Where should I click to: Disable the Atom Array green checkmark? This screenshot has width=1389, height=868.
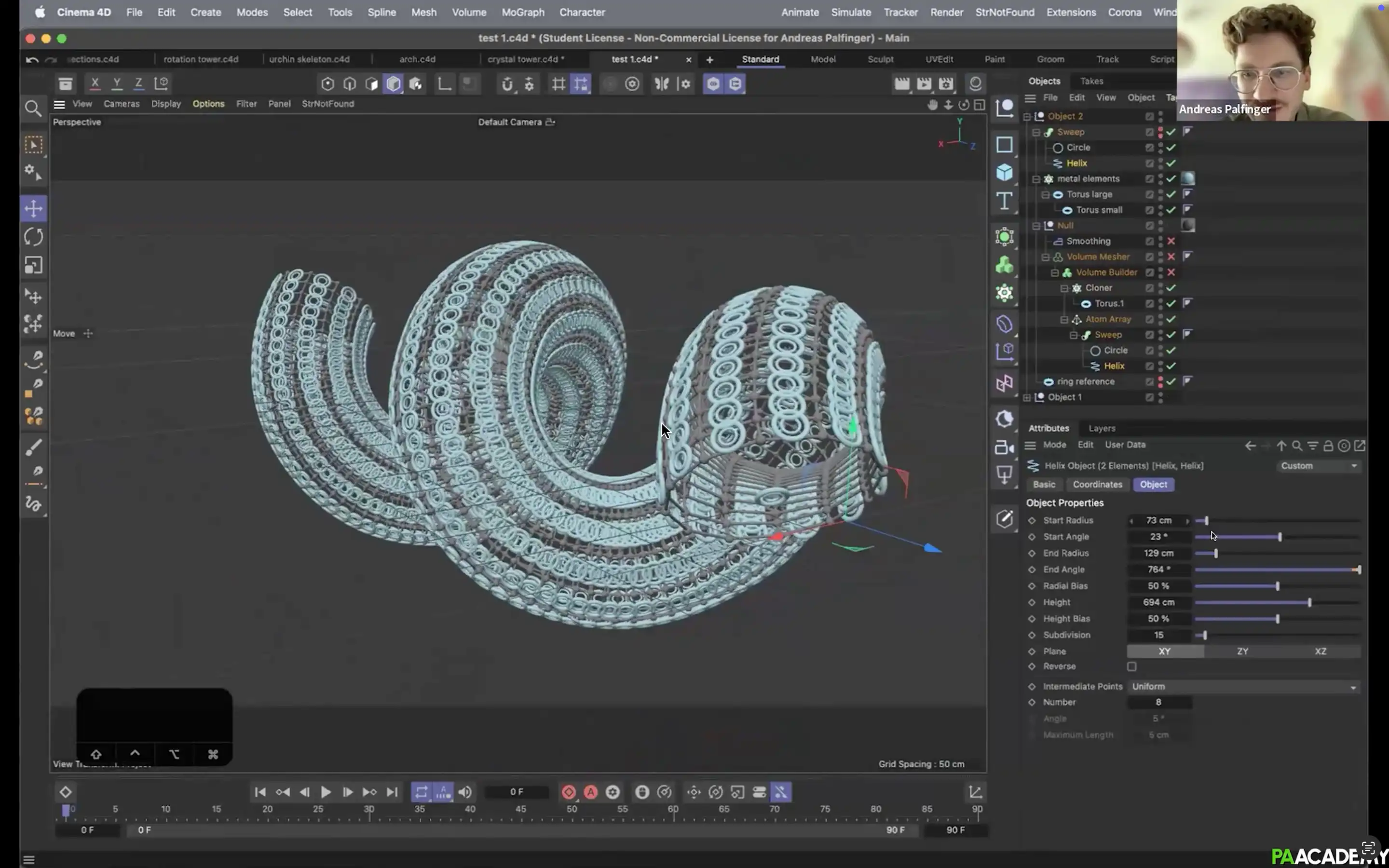(x=1171, y=319)
